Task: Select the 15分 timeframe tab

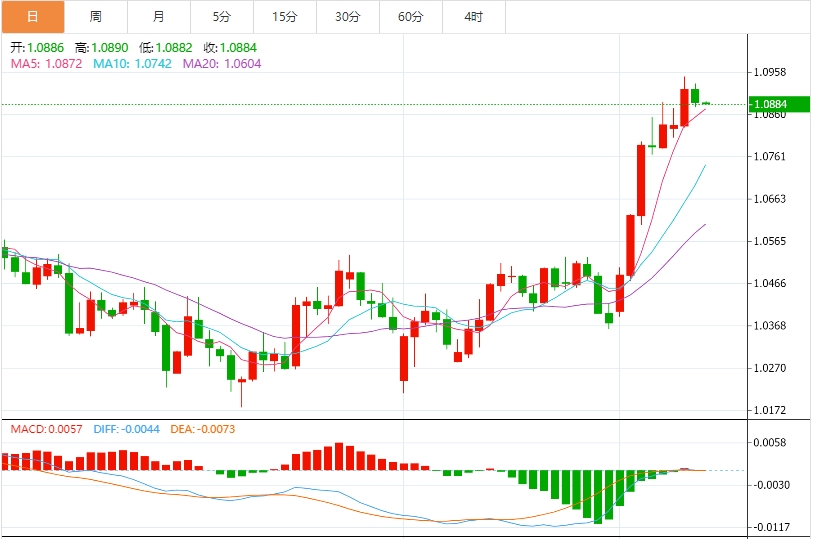Action: point(285,17)
